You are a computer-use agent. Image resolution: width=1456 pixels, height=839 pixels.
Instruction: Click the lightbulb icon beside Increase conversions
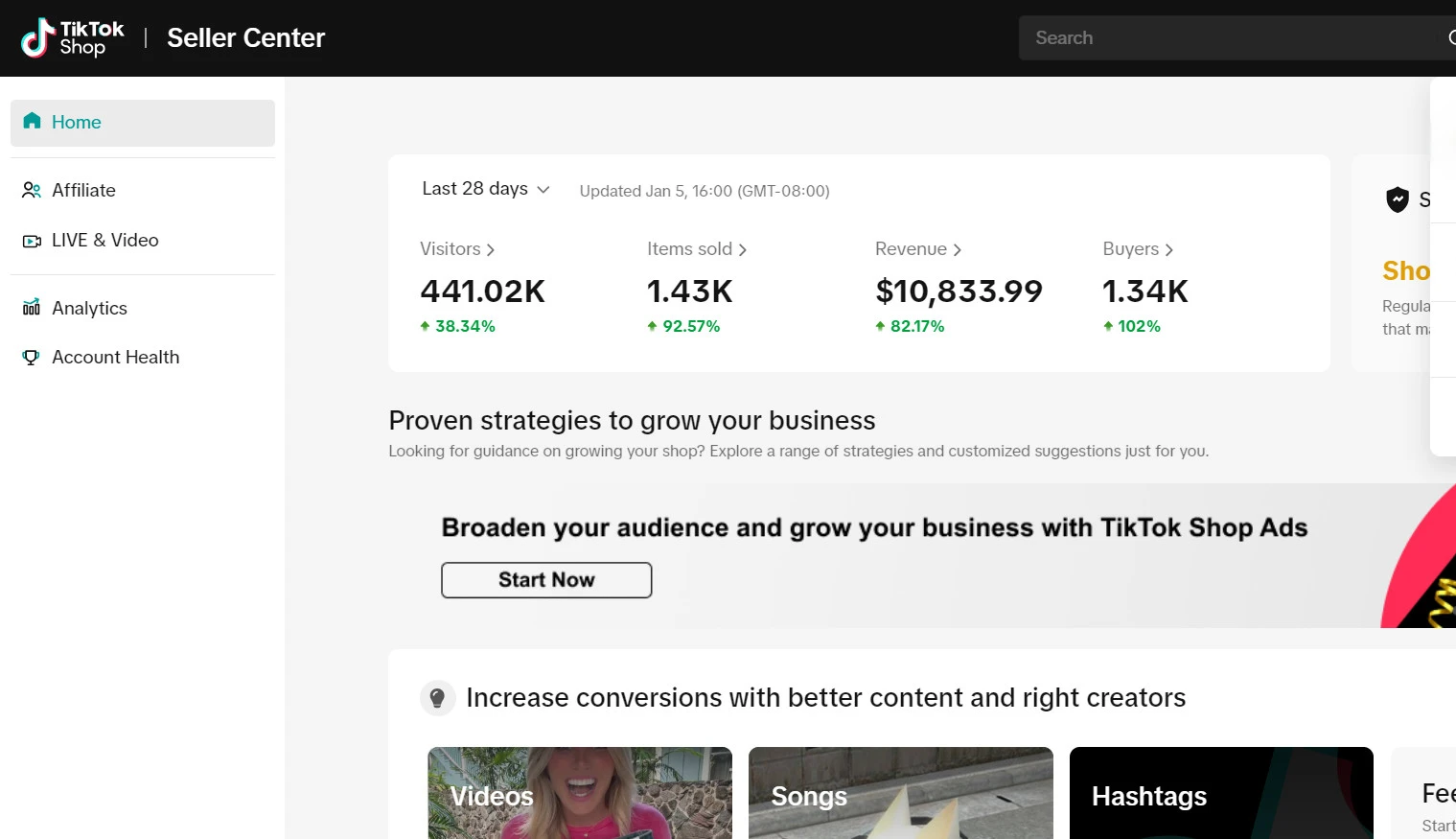(x=437, y=698)
